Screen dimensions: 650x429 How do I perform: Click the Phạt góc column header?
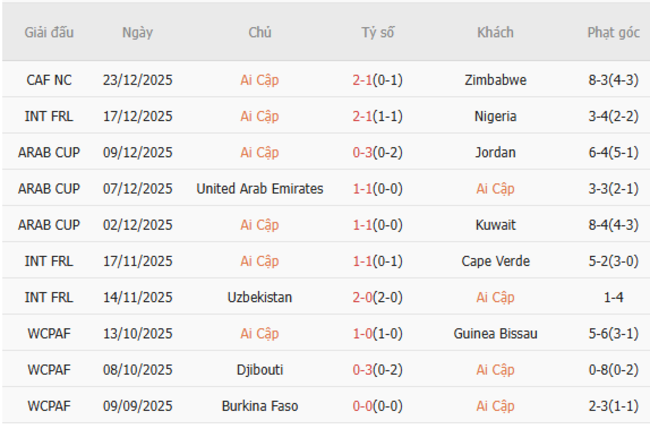click(613, 32)
